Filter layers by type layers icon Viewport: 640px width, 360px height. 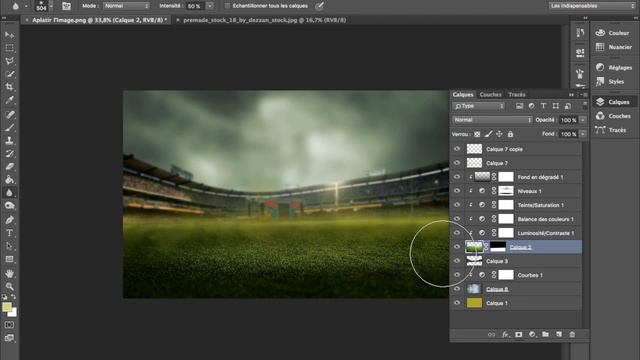pos(543,106)
